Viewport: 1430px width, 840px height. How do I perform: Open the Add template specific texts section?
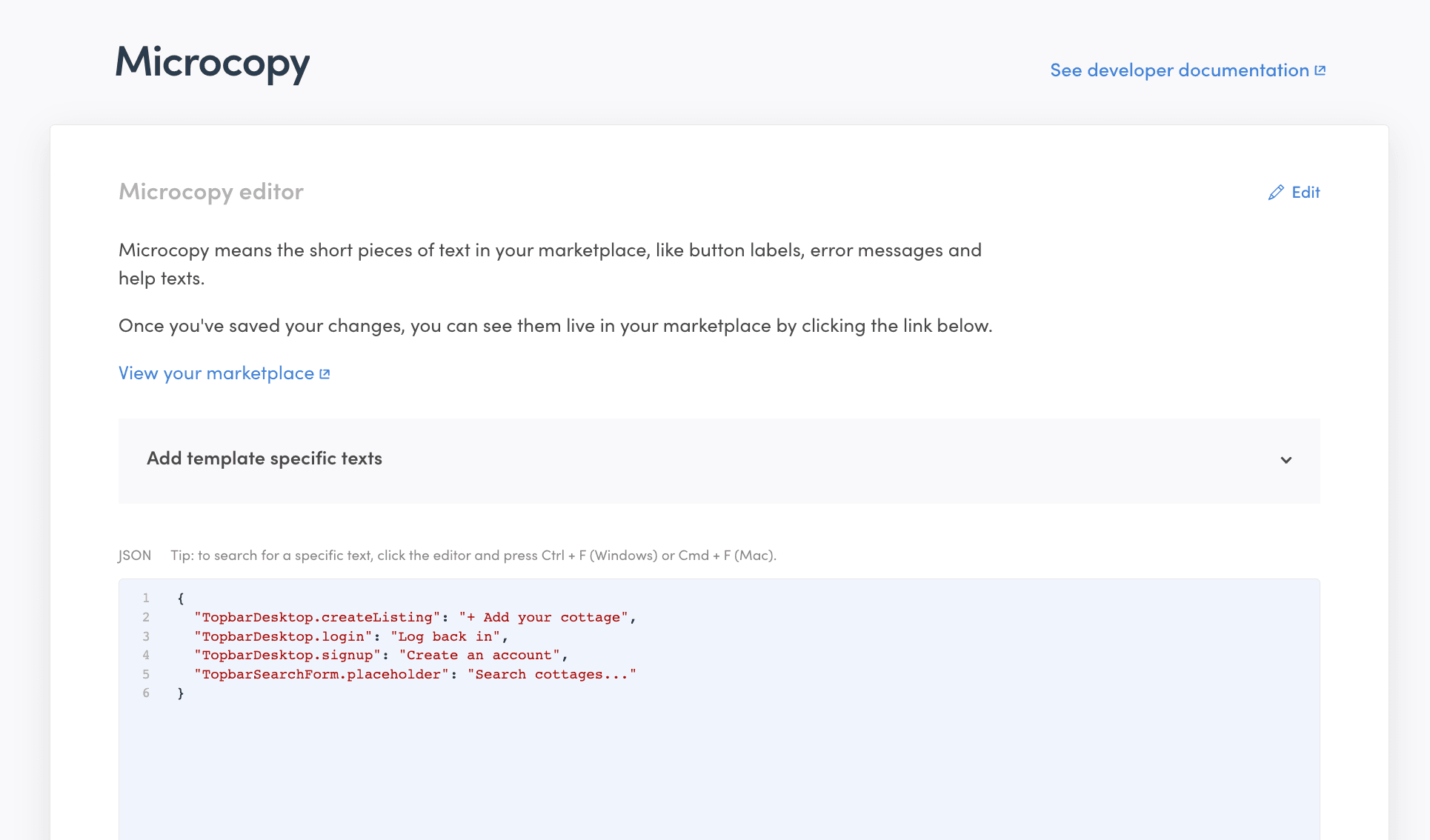(x=265, y=459)
